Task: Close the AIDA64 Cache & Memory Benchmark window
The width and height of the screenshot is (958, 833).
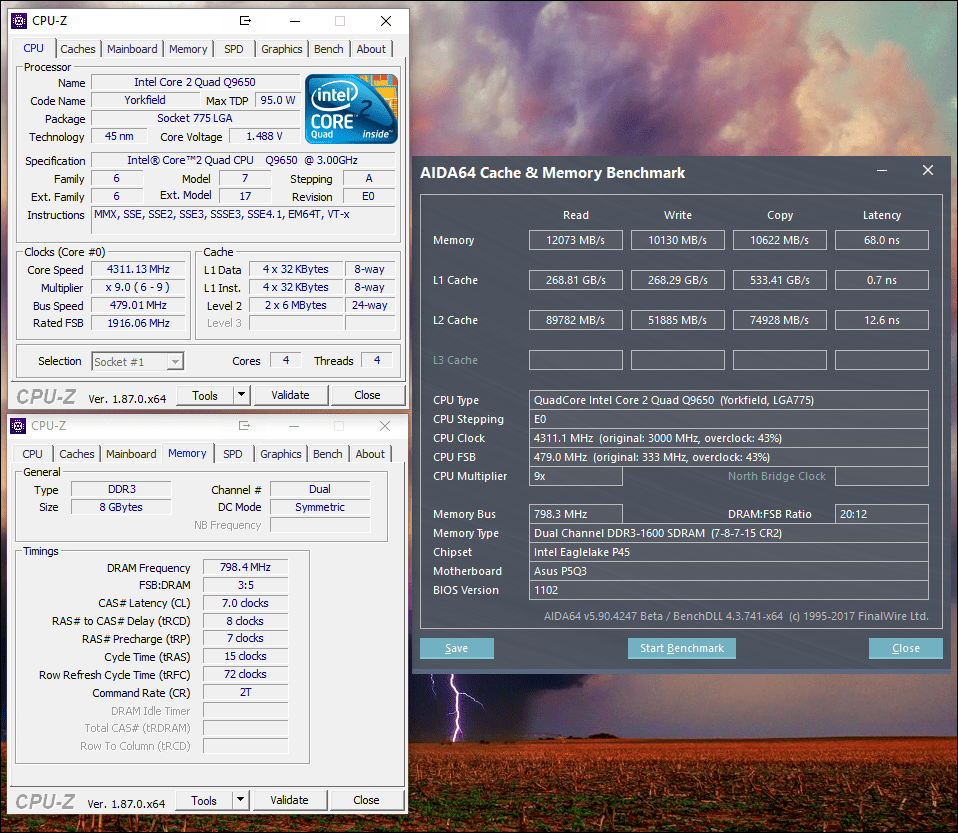Action: [x=927, y=171]
